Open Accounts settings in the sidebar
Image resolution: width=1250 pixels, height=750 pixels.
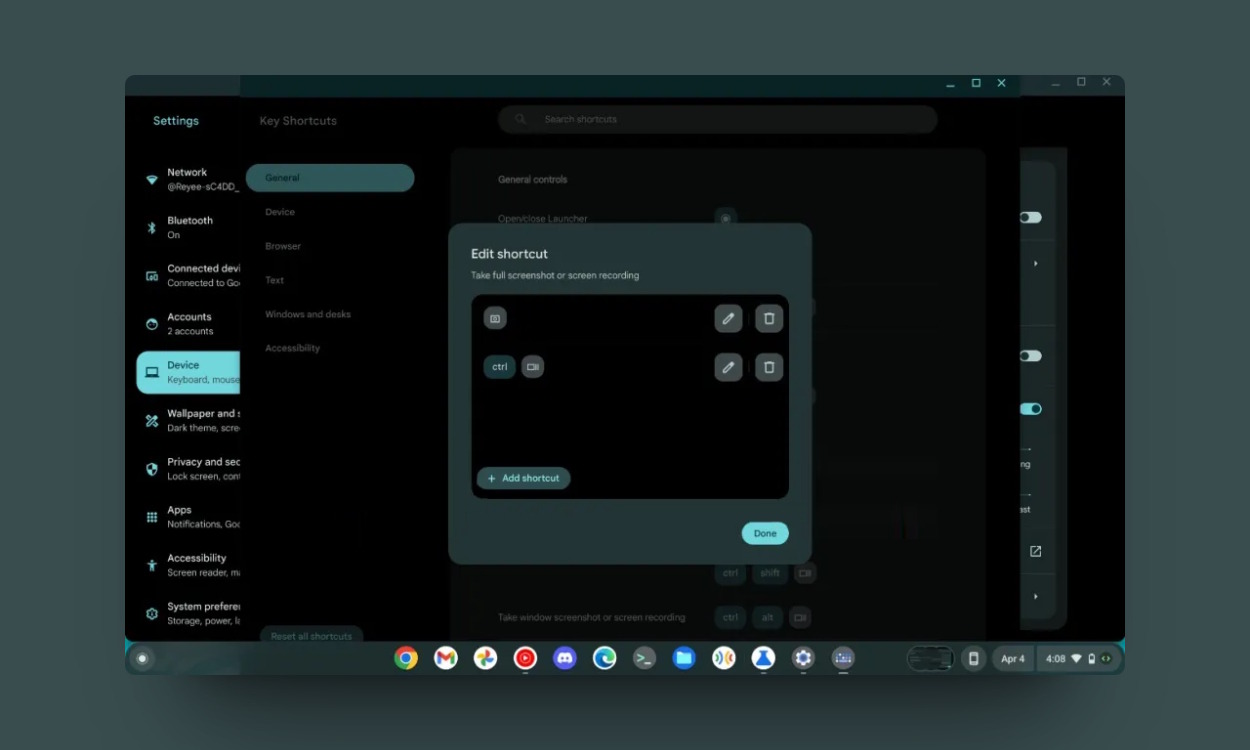(190, 323)
